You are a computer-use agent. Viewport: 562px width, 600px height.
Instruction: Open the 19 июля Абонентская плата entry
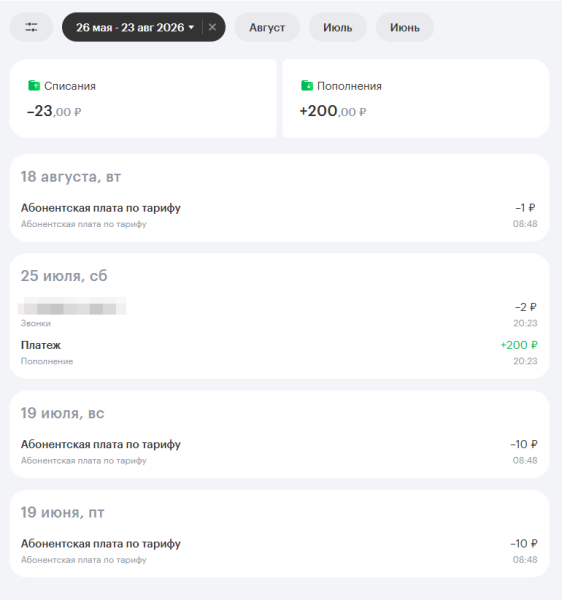pyautogui.click(x=279, y=452)
